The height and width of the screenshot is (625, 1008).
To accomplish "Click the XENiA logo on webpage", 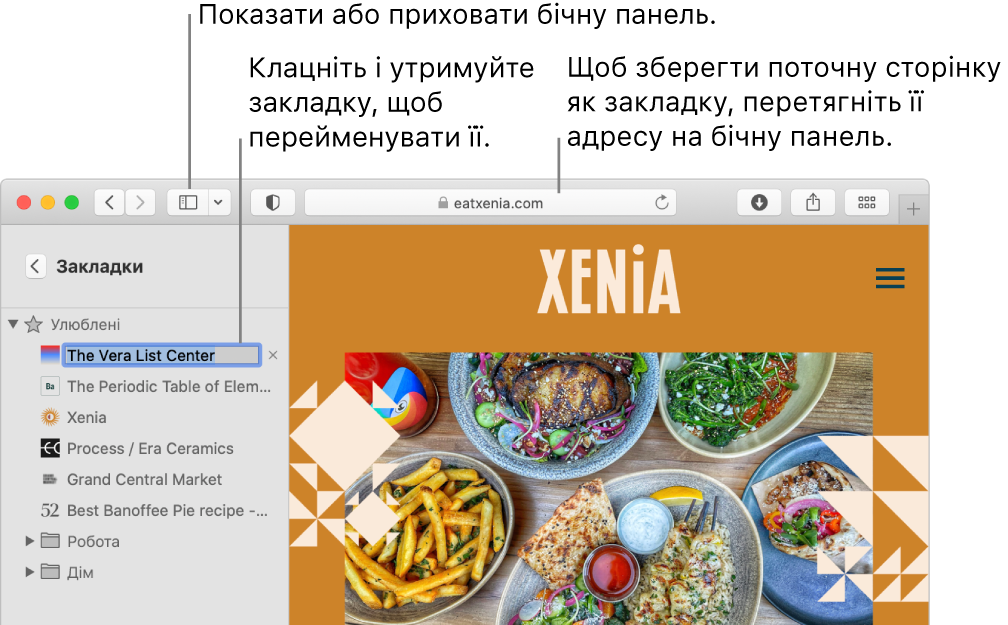I will pyautogui.click(x=609, y=282).
